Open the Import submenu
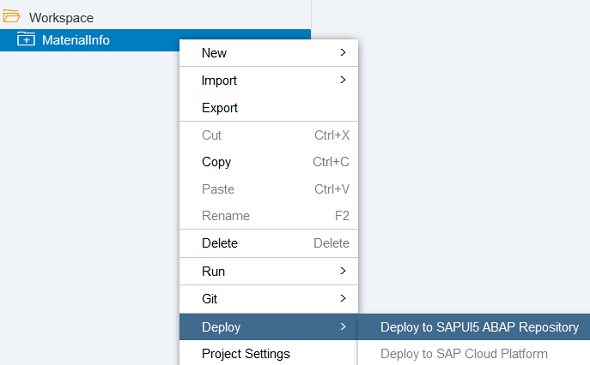Viewport: 590px width, 365px height. point(269,81)
